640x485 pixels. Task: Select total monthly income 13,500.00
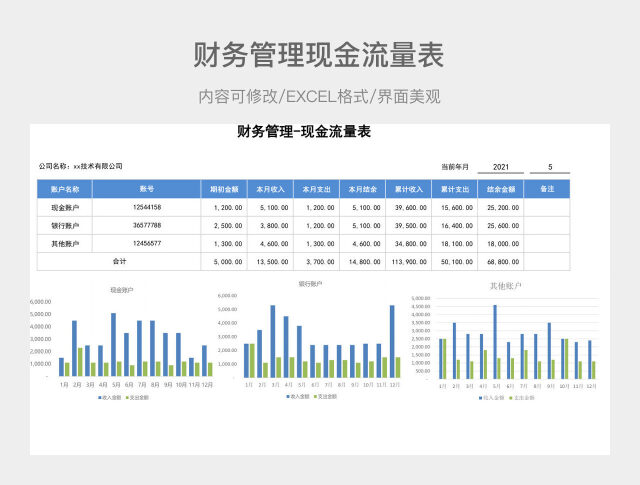point(272,262)
